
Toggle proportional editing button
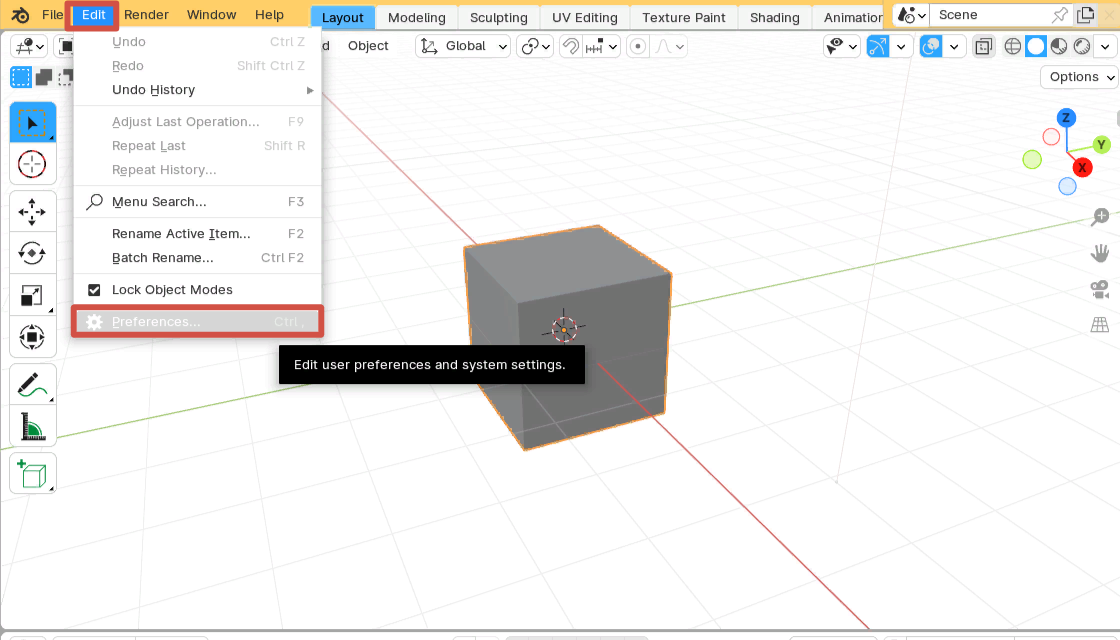coord(638,46)
